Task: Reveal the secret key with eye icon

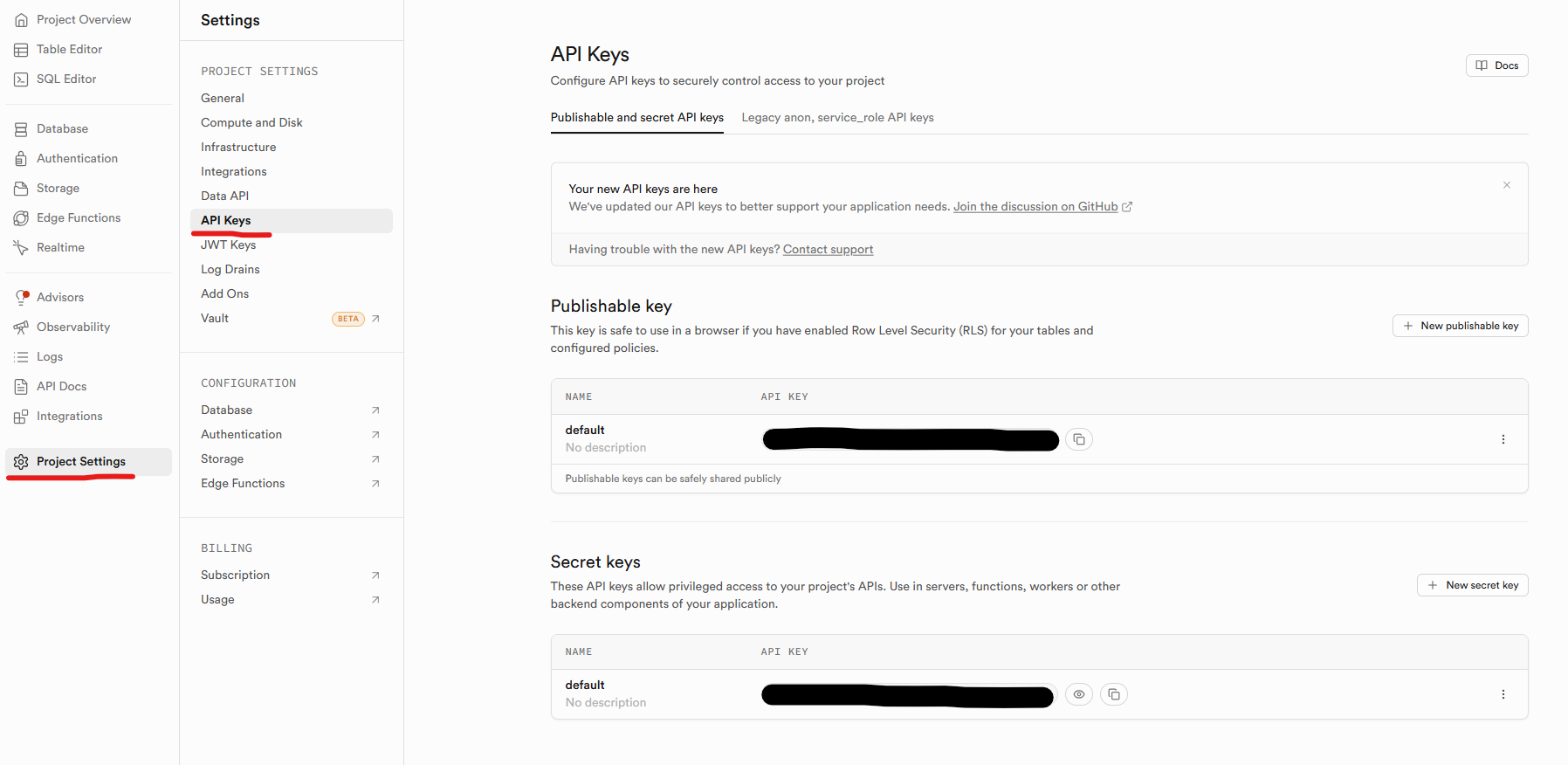Action: coord(1079,694)
